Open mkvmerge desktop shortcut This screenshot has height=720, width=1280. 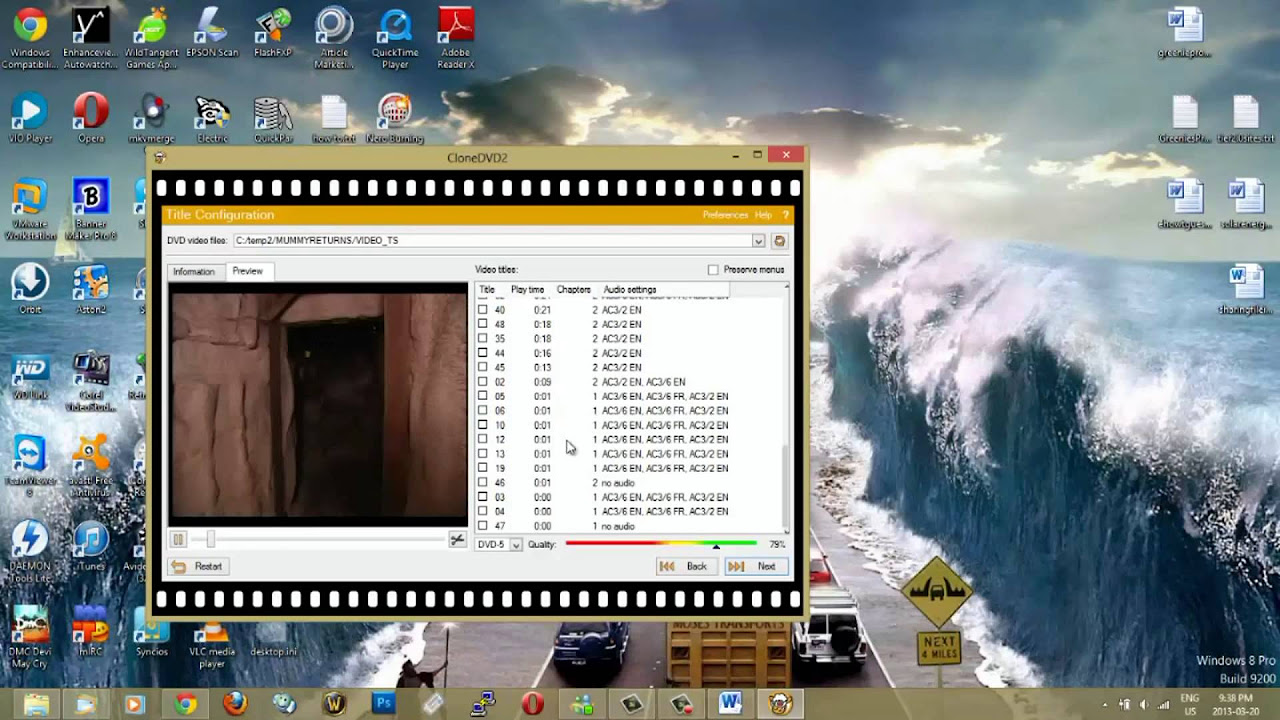[x=151, y=118]
